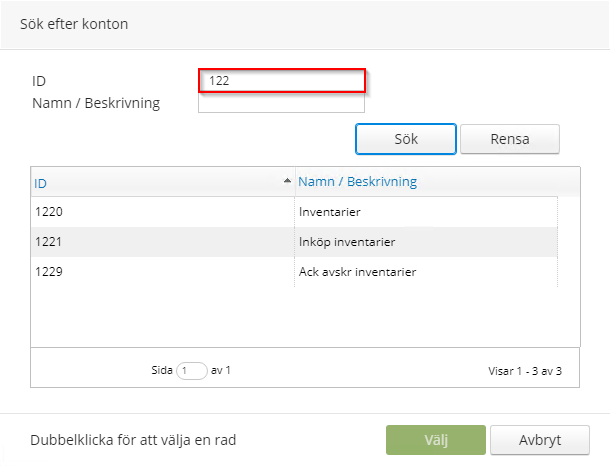Click the sort arrow in the ID header
The width and height of the screenshot is (610, 466).
point(287,181)
